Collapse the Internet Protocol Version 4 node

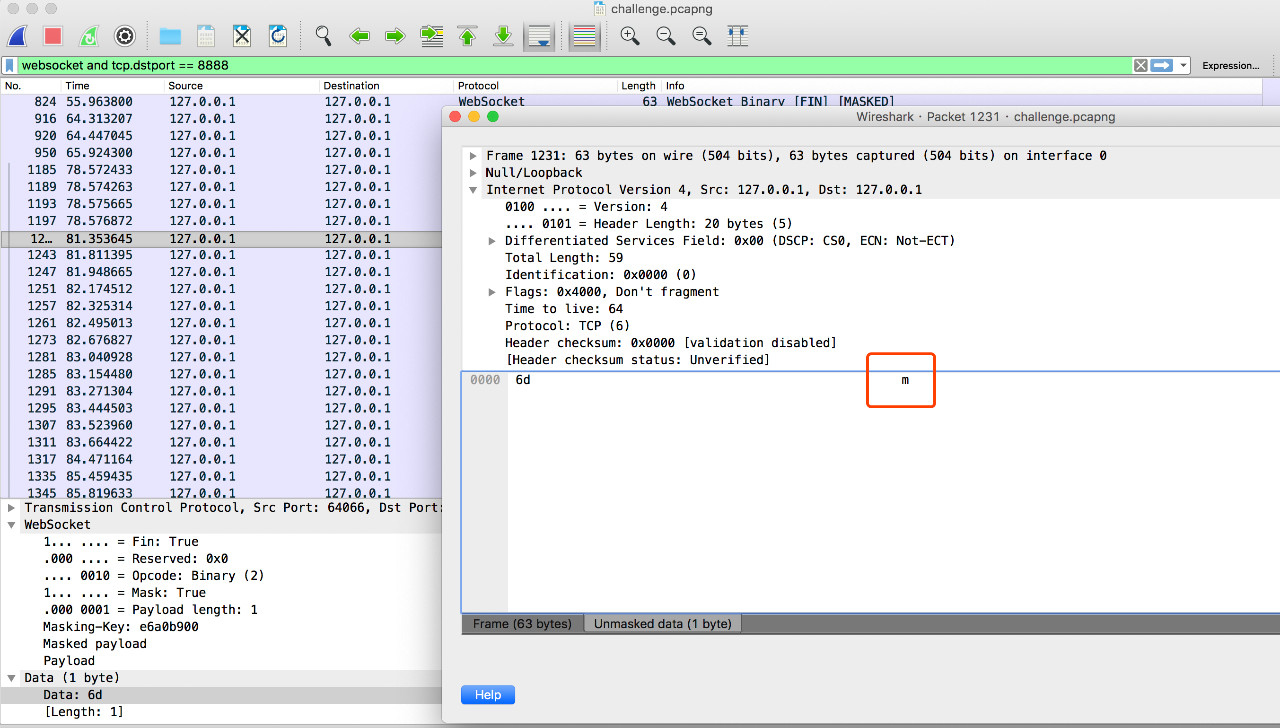coord(473,190)
